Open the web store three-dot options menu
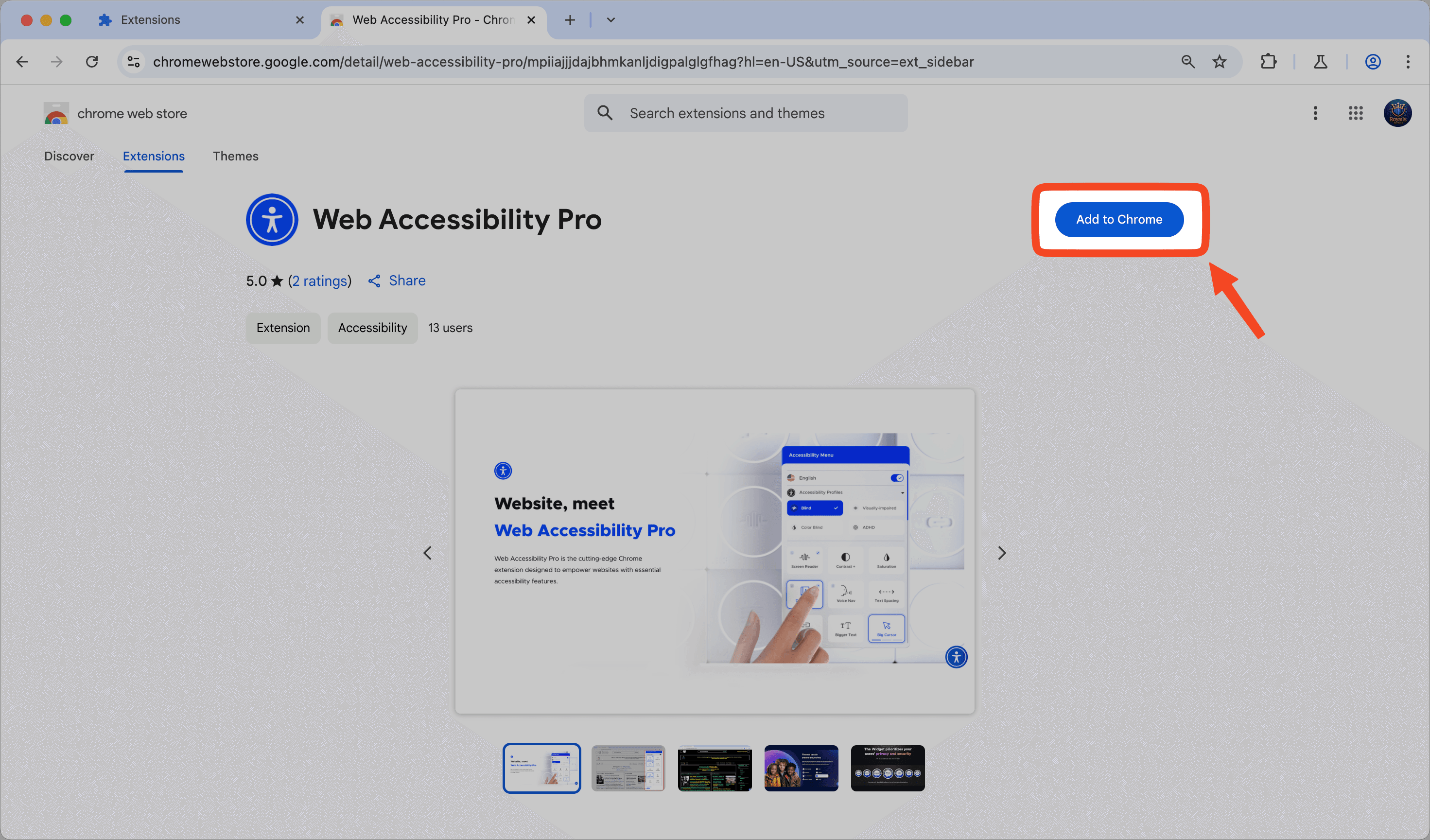Screen dimensions: 1430x840 click(x=1315, y=113)
